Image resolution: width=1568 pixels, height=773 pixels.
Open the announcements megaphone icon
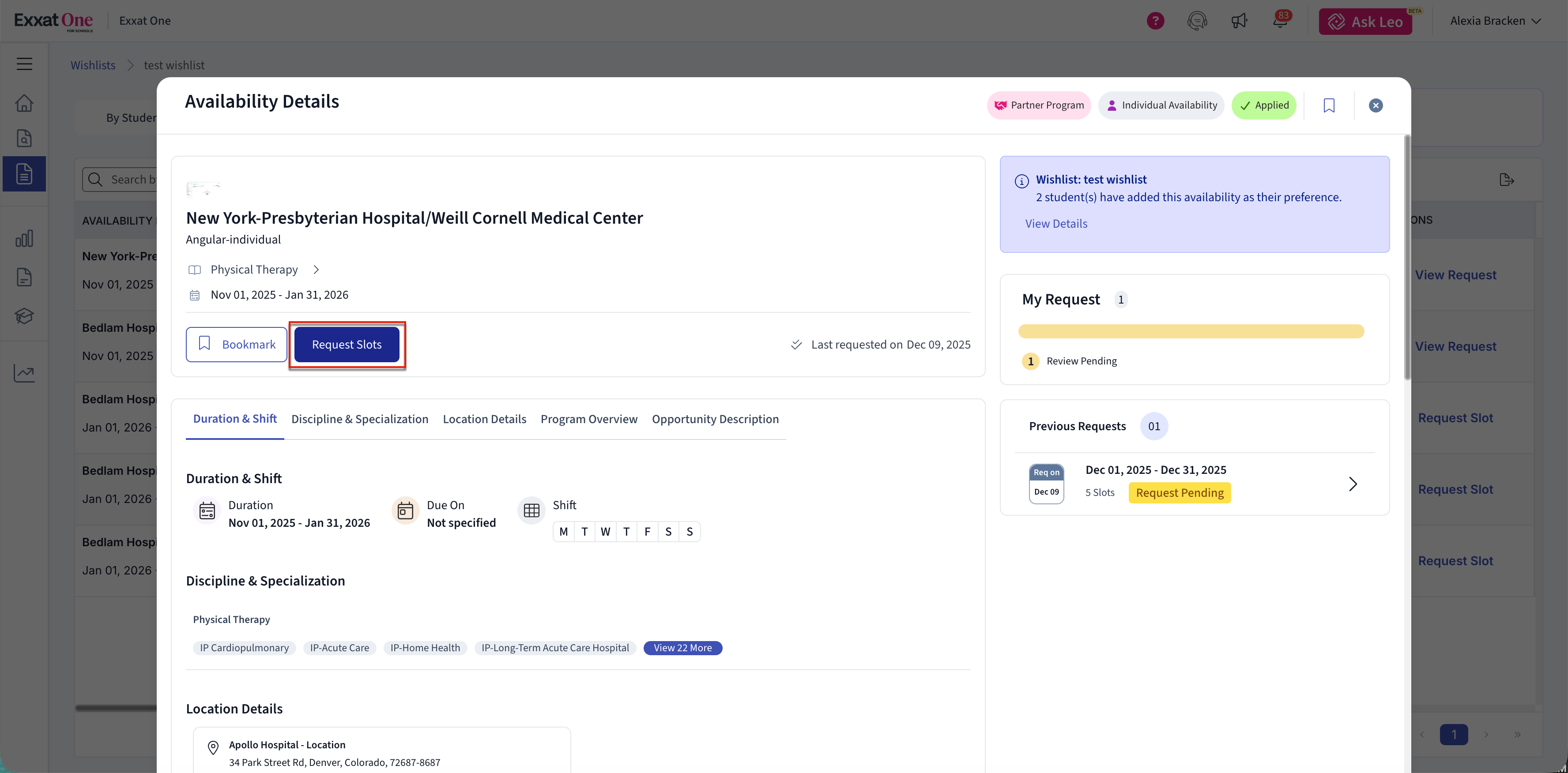[x=1239, y=21]
